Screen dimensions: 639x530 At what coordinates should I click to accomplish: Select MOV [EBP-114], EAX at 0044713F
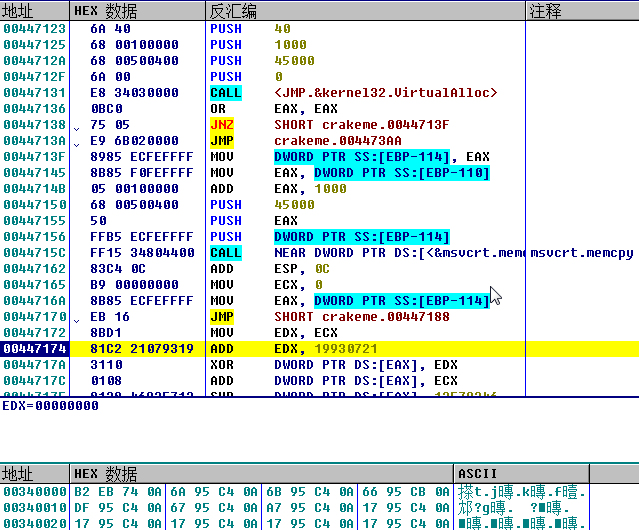(320, 157)
